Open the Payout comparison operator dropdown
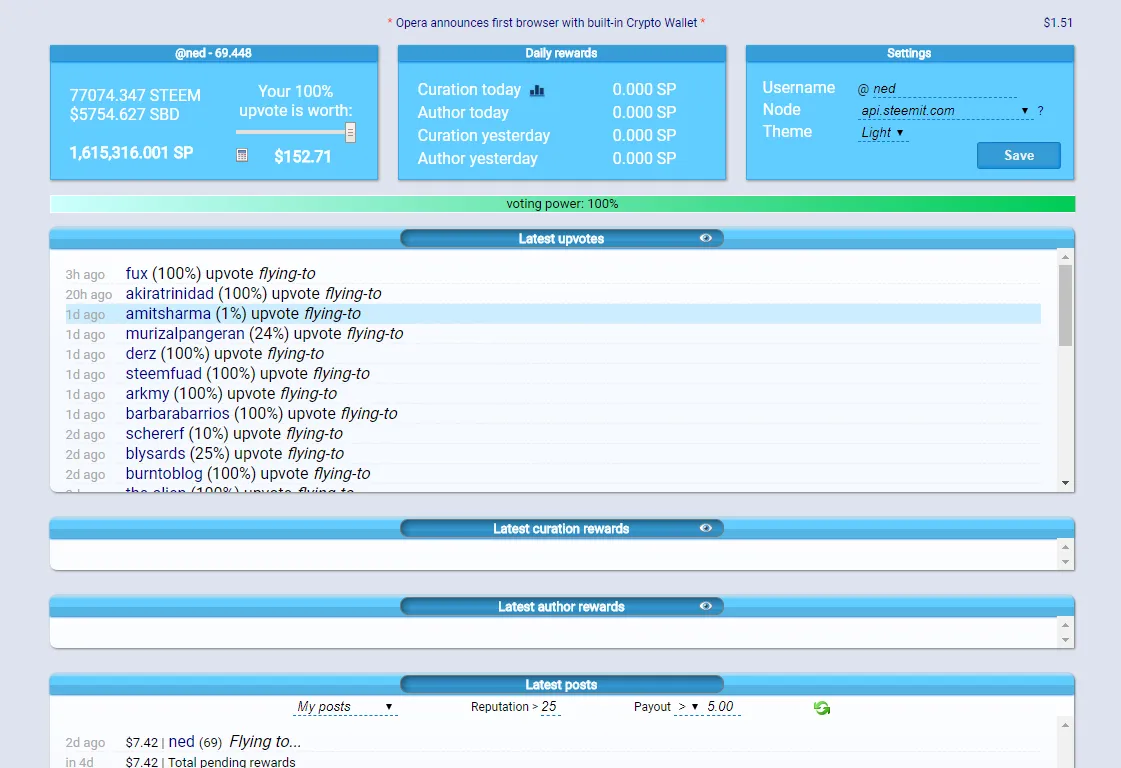Screen dimensions: 1121x768 tap(688, 707)
